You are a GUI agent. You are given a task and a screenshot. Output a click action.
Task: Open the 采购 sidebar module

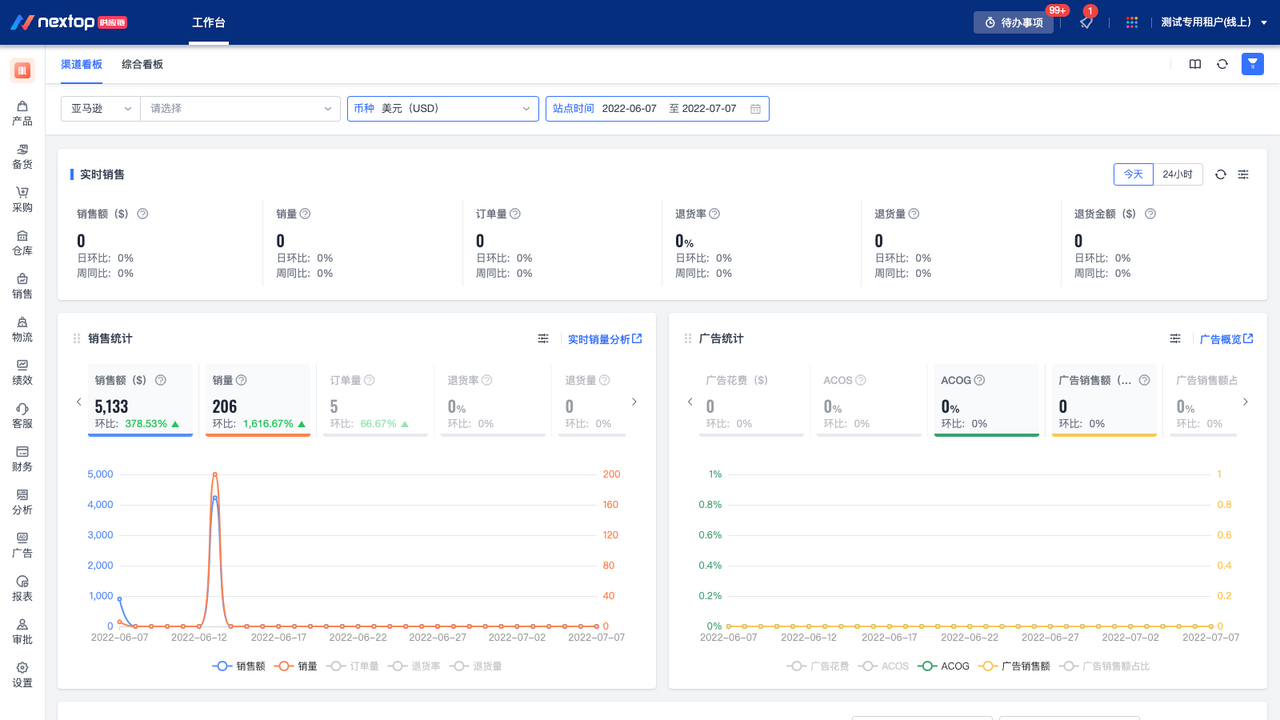[x=22, y=199]
